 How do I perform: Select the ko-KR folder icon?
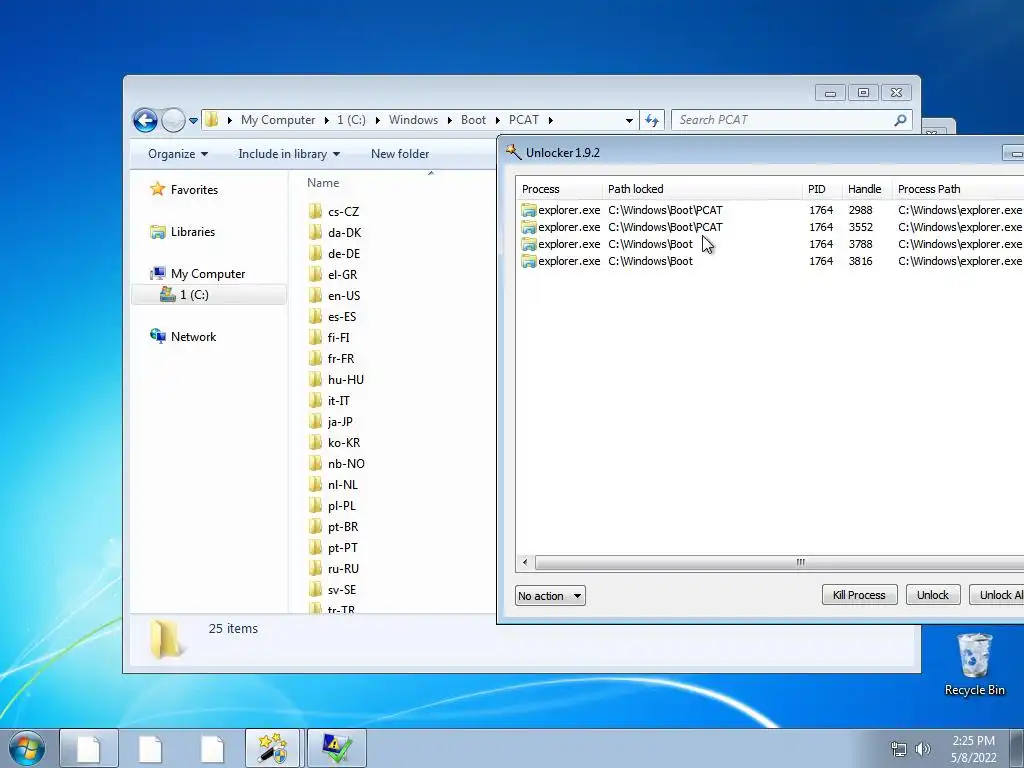click(315, 443)
